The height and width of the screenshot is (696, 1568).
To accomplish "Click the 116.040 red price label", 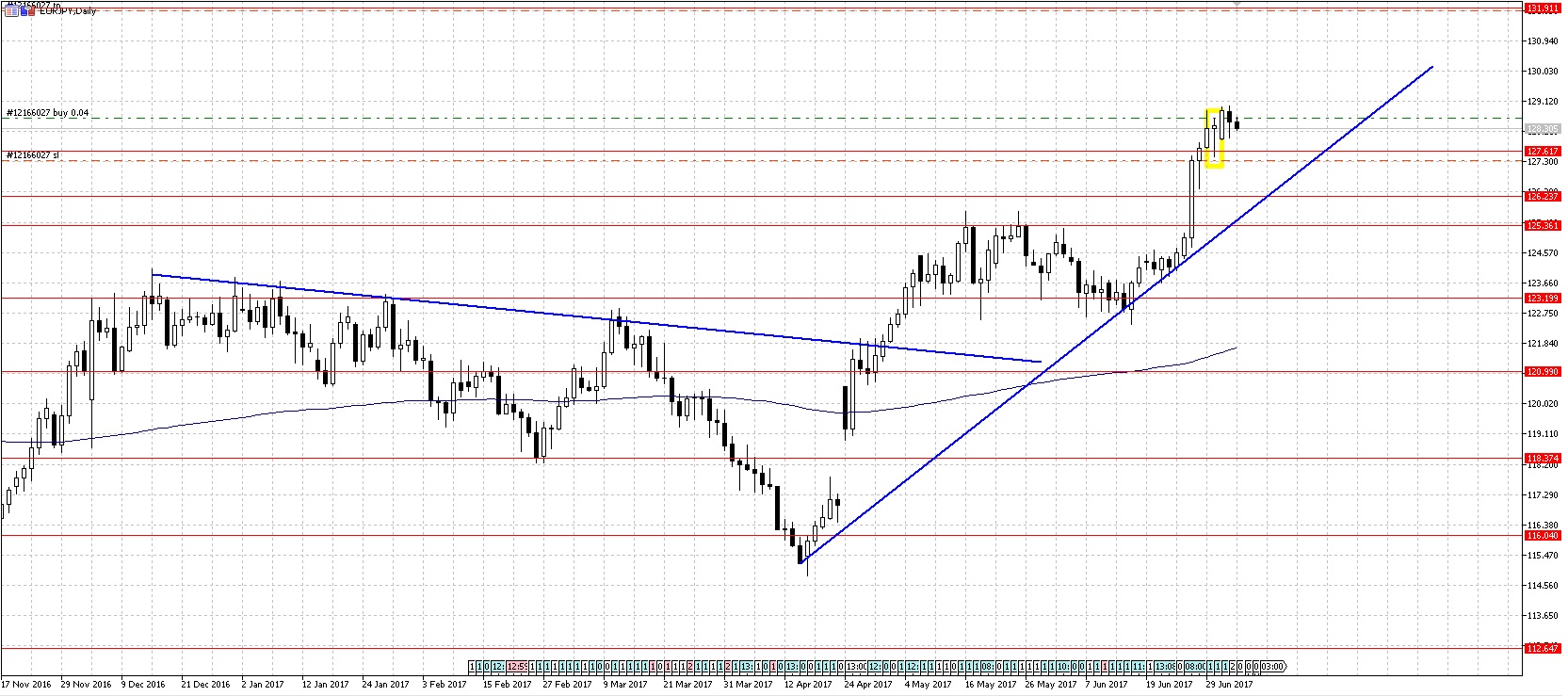I will tap(1543, 535).
